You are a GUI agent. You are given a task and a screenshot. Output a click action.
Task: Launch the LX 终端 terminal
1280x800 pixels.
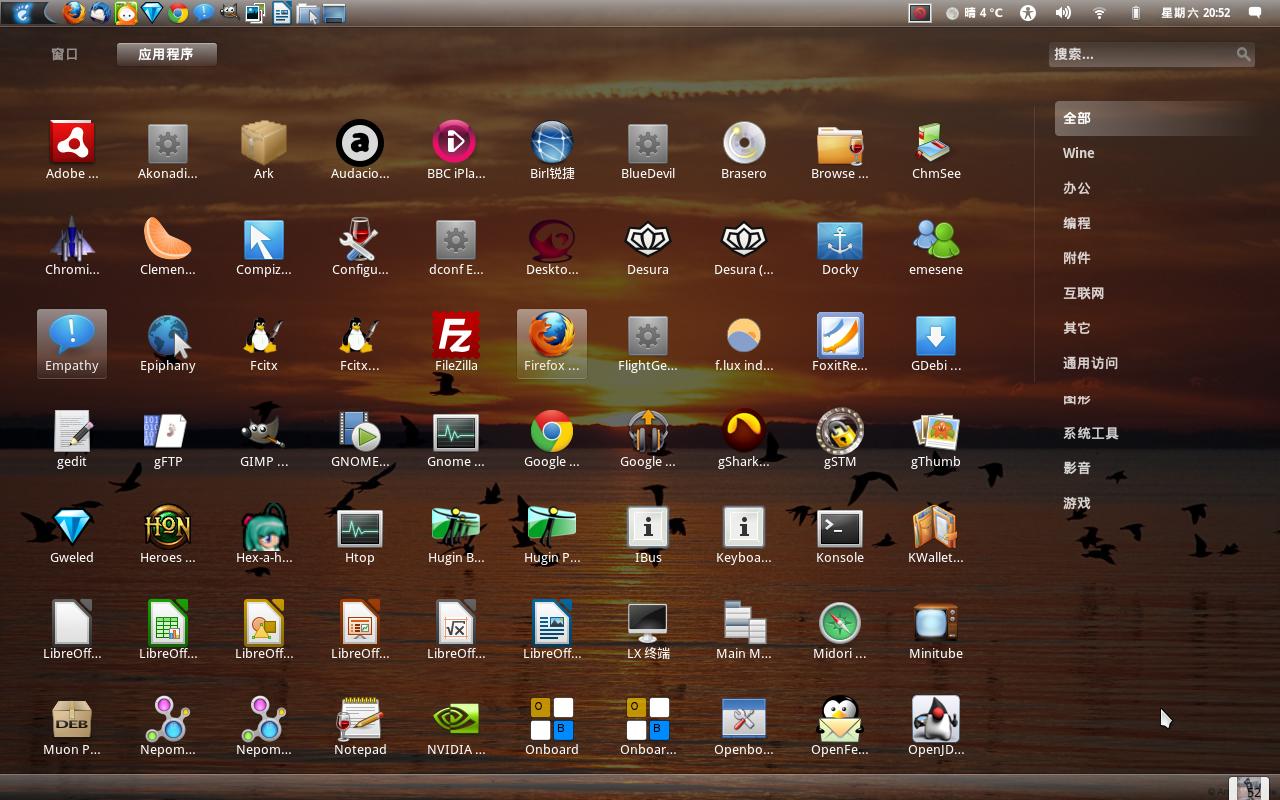[x=648, y=623]
